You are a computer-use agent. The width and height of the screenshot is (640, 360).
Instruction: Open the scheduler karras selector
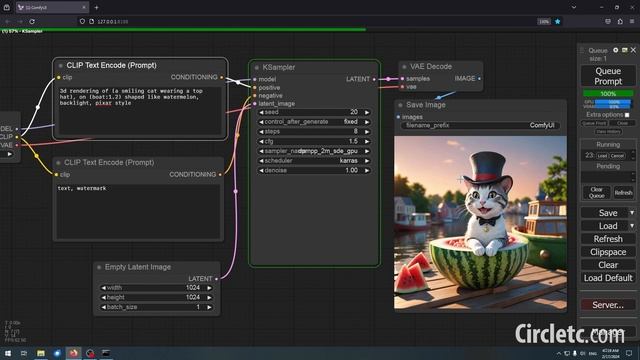314,161
